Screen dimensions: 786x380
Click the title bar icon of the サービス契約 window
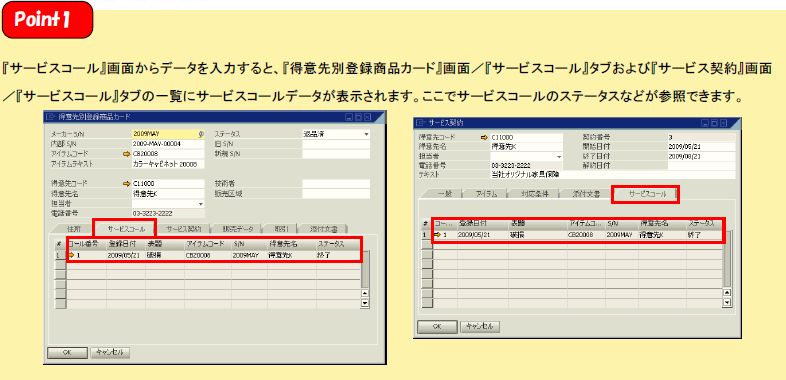point(421,122)
